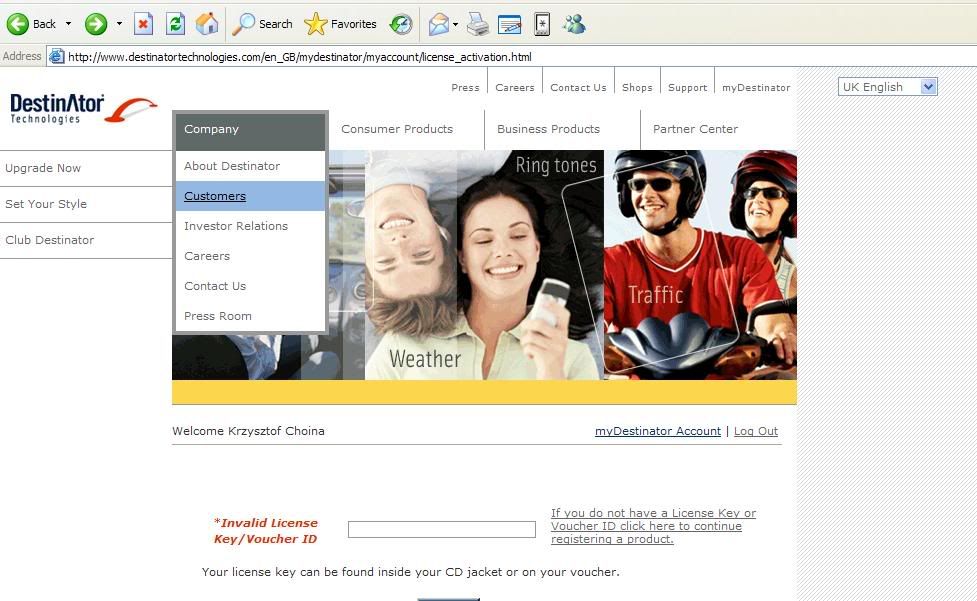Open the Favorites star button

tap(340, 24)
